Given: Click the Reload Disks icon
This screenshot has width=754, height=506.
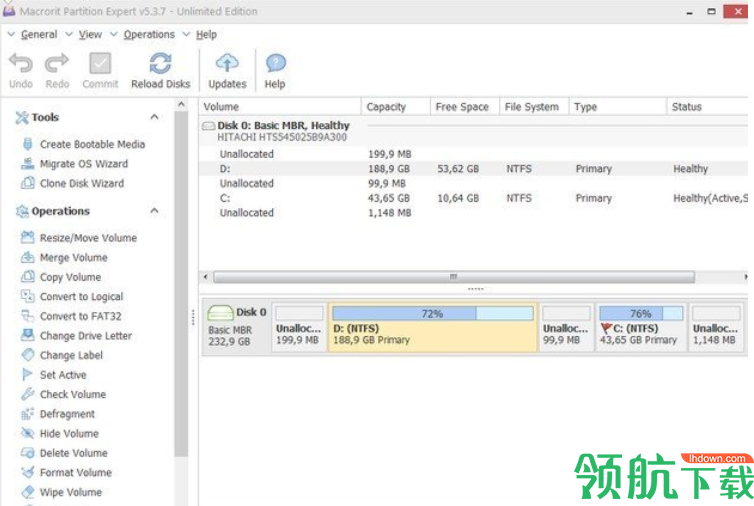Looking at the screenshot, I should tap(160, 63).
